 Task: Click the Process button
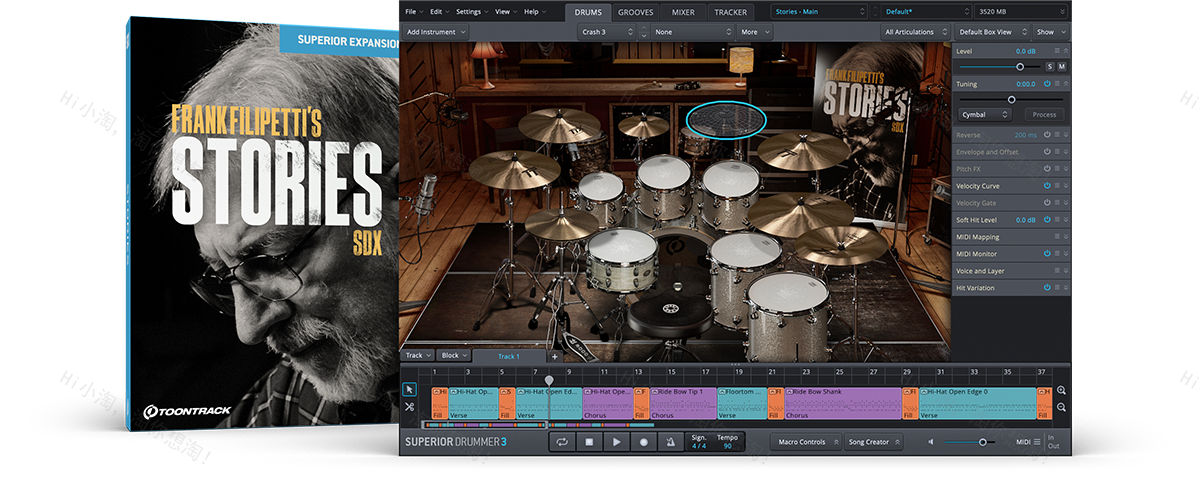click(x=1044, y=114)
